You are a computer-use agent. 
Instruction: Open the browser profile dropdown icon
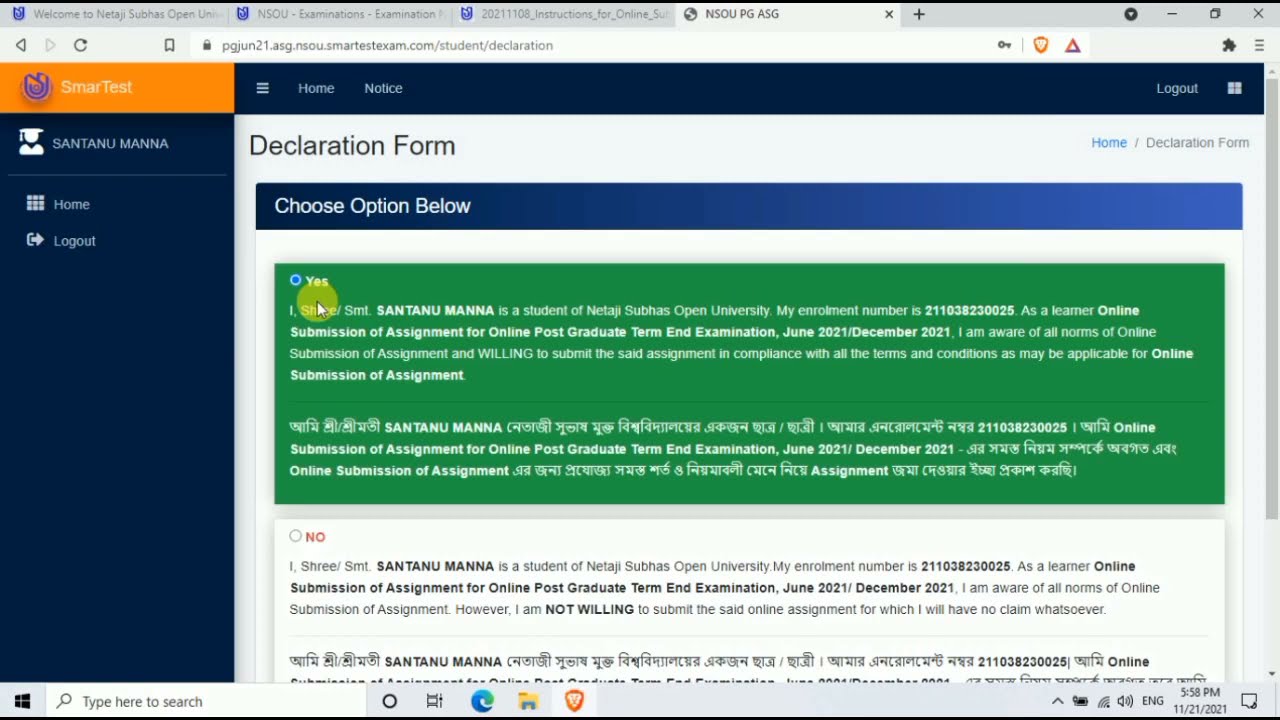click(1131, 14)
